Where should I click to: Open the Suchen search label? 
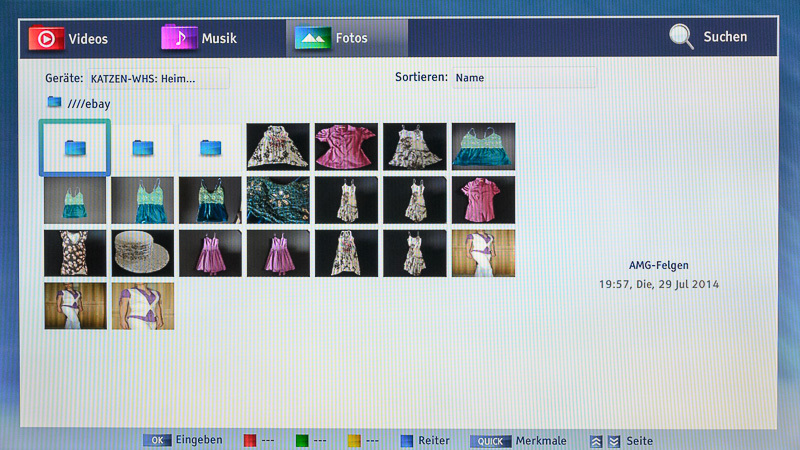click(x=725, y=37)
